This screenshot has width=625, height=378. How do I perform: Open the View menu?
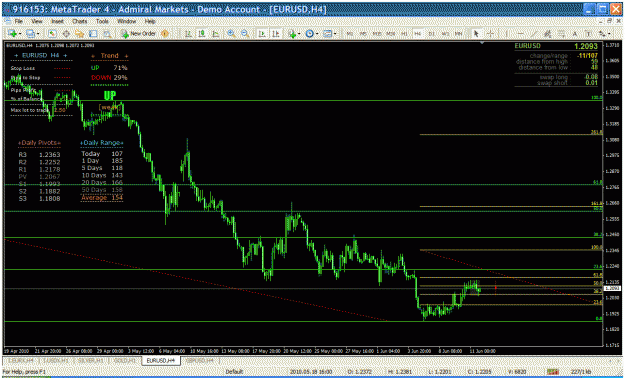[37, 21]
